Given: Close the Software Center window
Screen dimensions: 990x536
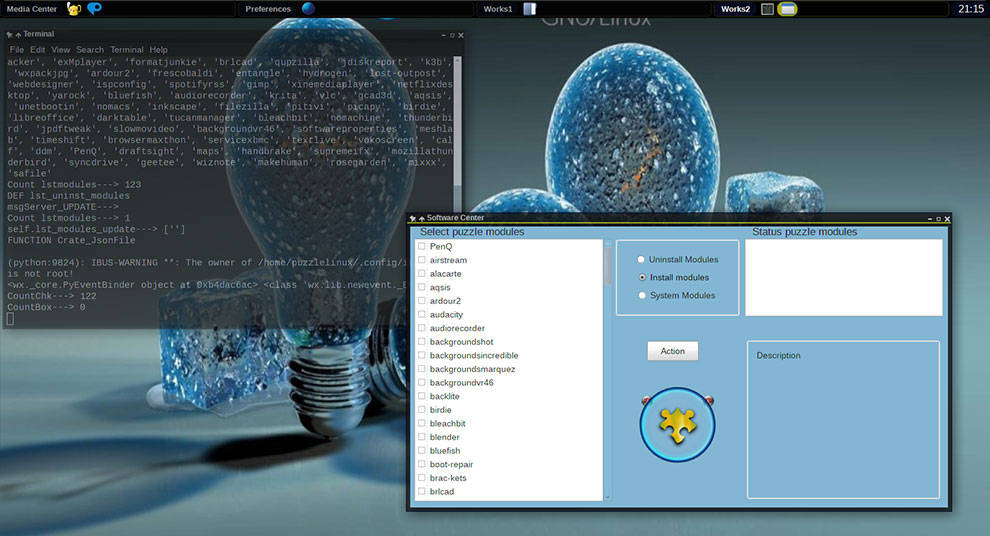Looking at the screenshot, I should click(947, 219).
